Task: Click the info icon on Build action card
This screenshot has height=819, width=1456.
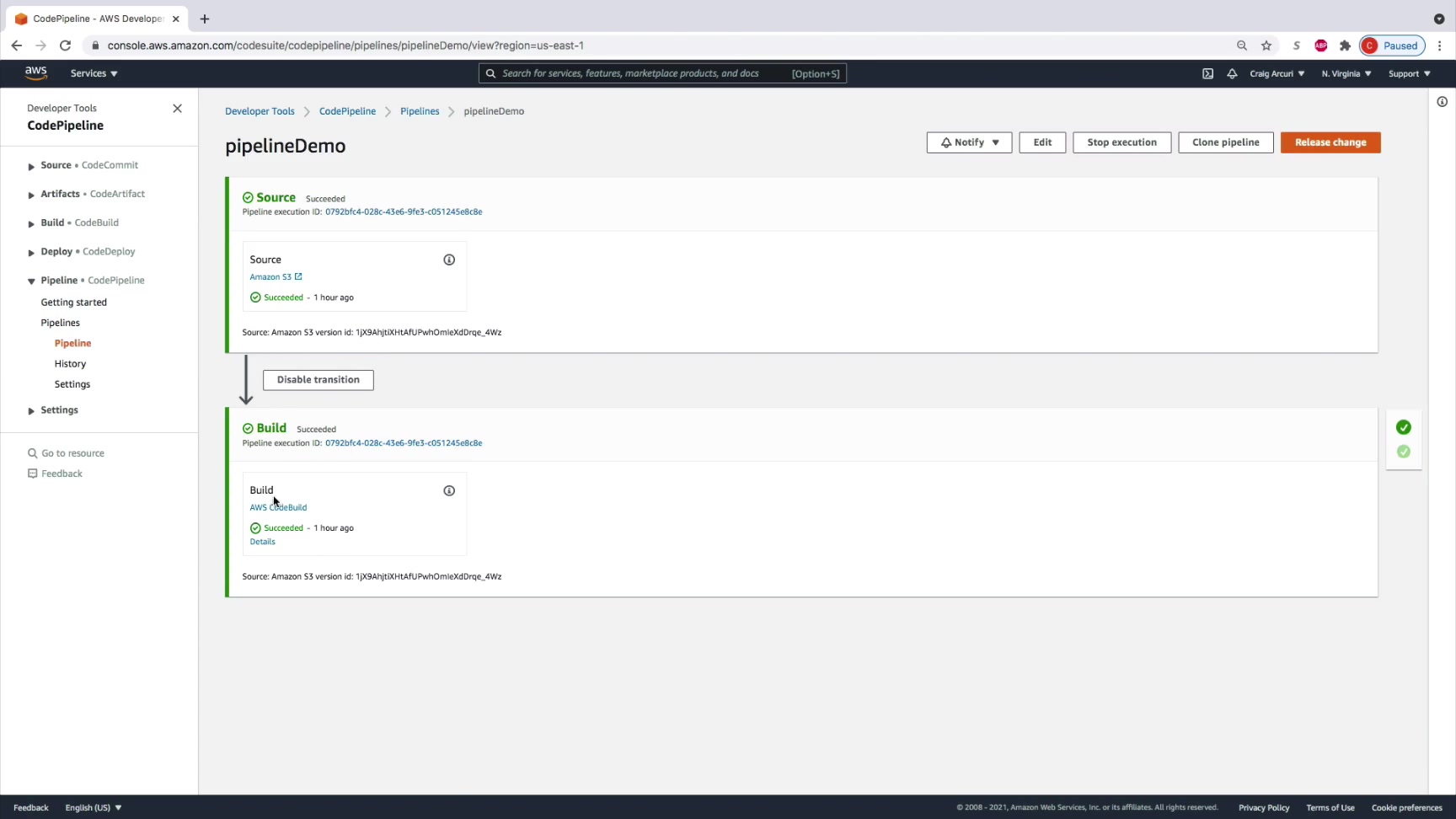Action: click(x=449, y=490)
